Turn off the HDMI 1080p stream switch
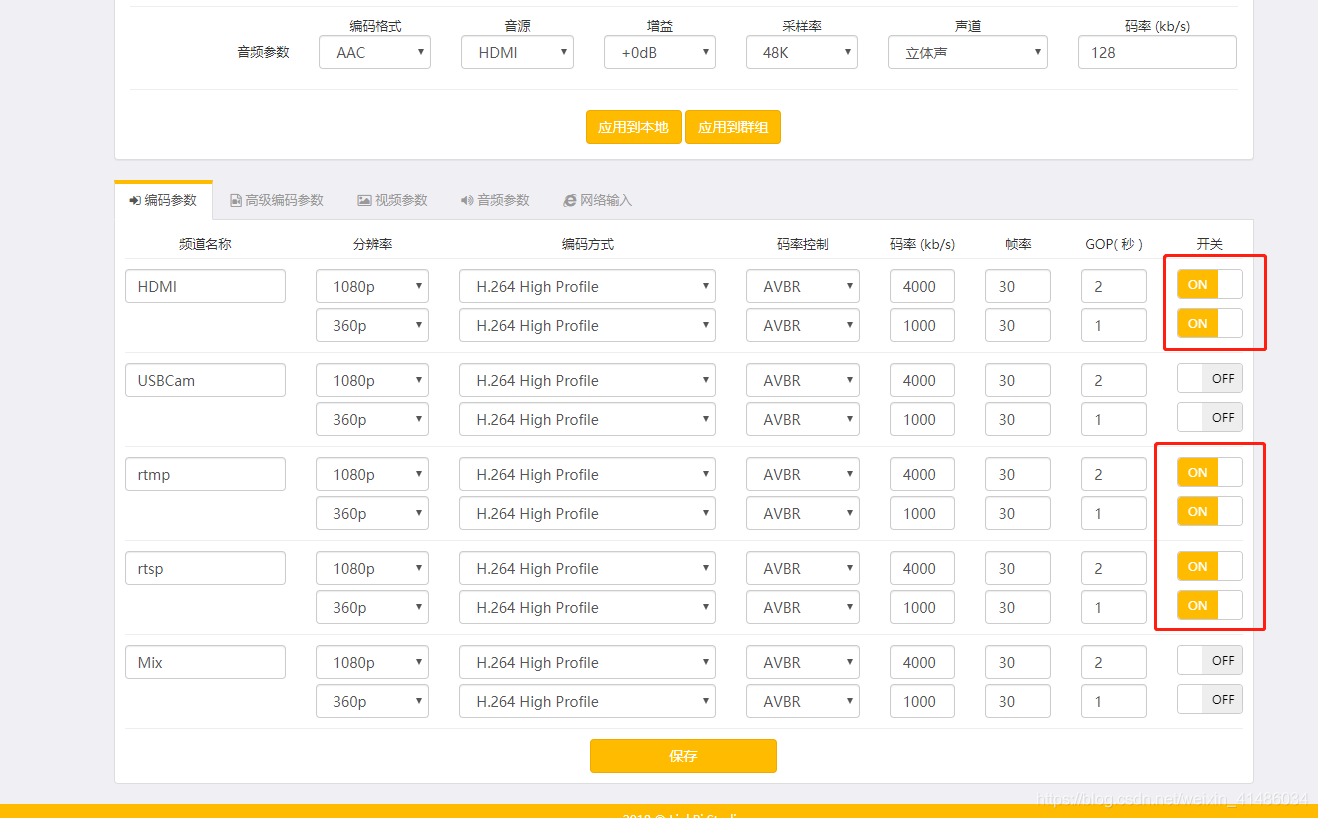The width and height of the screenshot is (1318, 818). 1210,284
